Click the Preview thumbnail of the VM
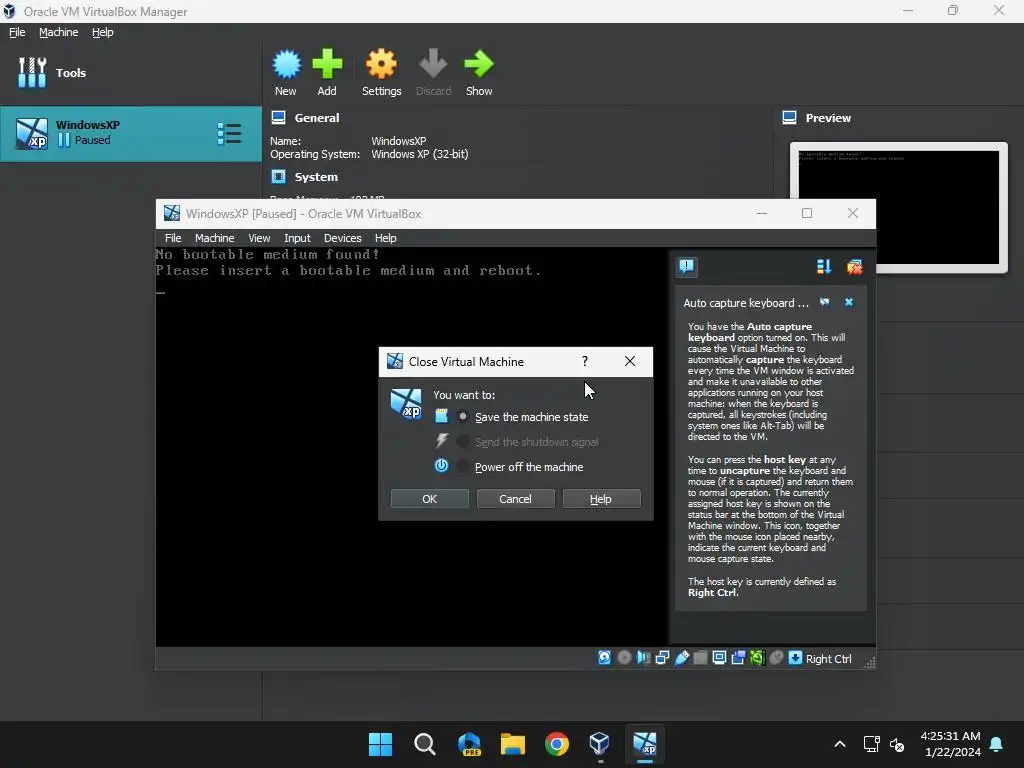1024x768 pixels. coord(899,207)
